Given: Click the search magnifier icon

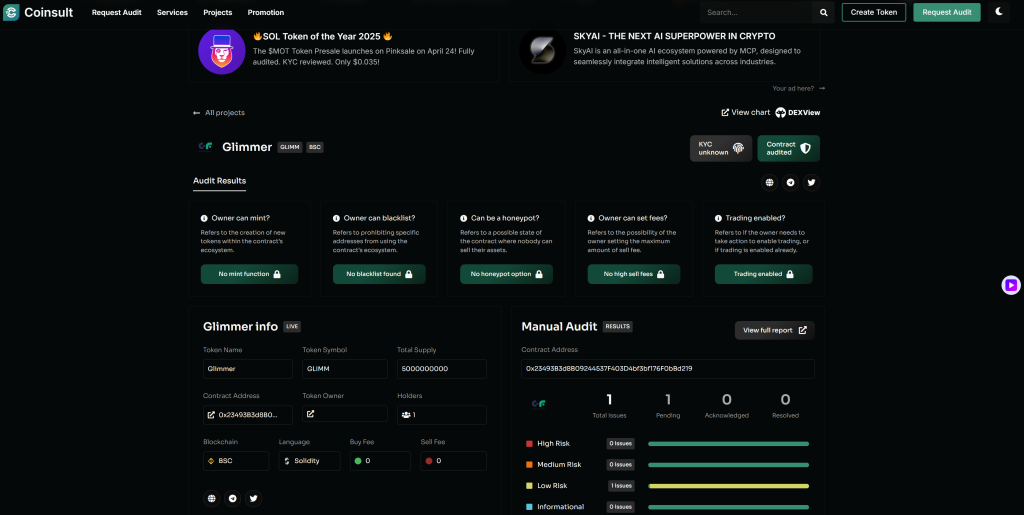Looking at the screenshot, I should (x=824, y=12).
